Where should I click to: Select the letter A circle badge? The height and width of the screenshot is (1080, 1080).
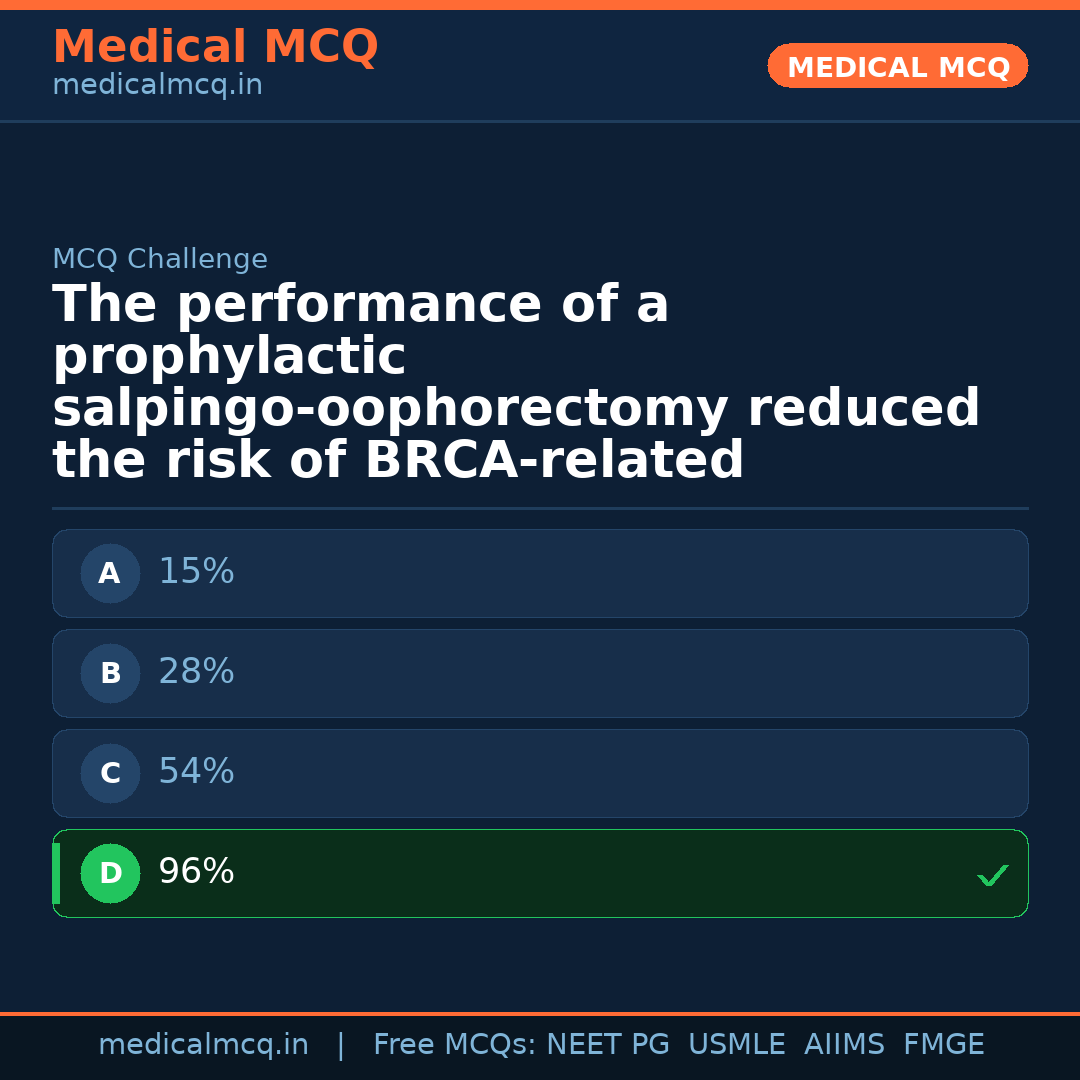coord(110,574)
